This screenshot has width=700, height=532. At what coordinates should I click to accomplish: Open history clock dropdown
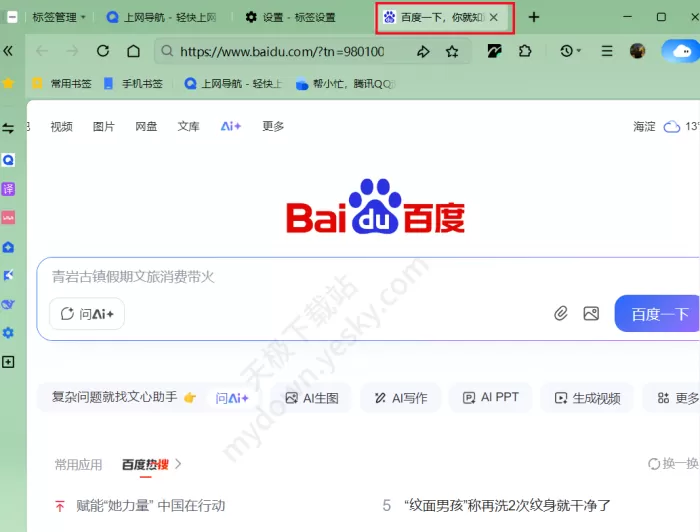[x=570, y=51]
